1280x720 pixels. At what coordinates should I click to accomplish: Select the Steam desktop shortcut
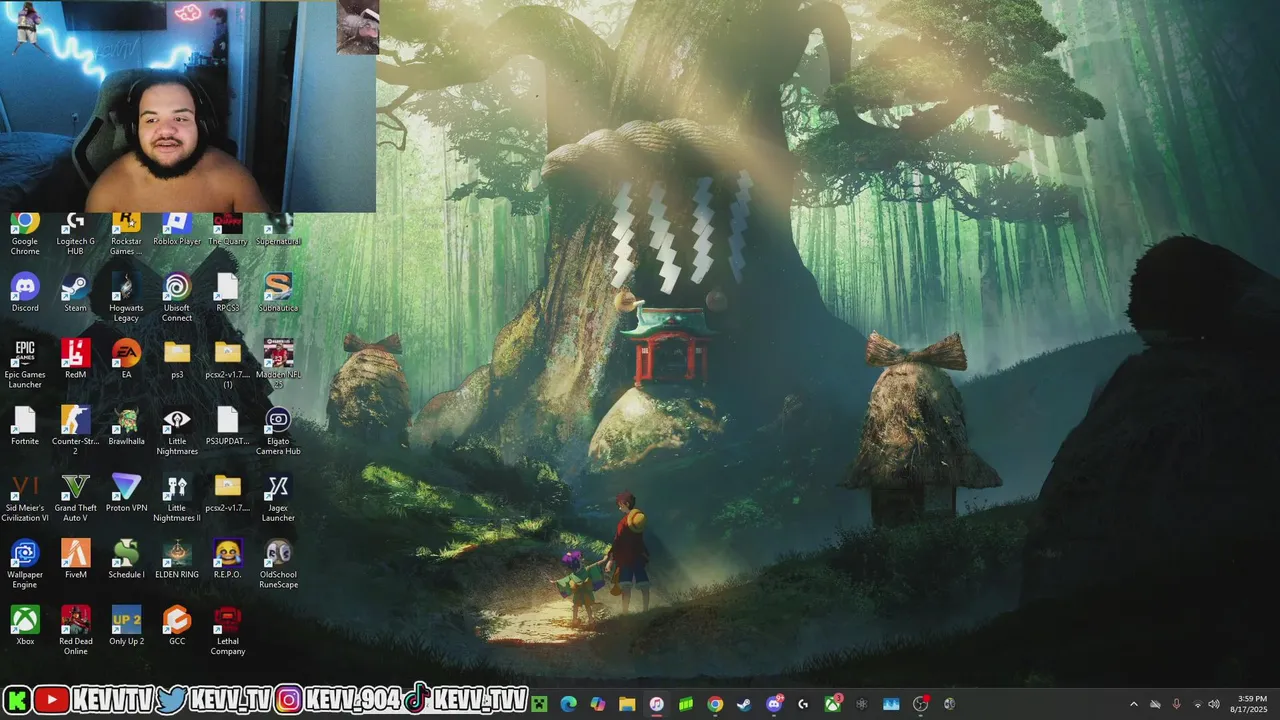click(x=75, y=292)
